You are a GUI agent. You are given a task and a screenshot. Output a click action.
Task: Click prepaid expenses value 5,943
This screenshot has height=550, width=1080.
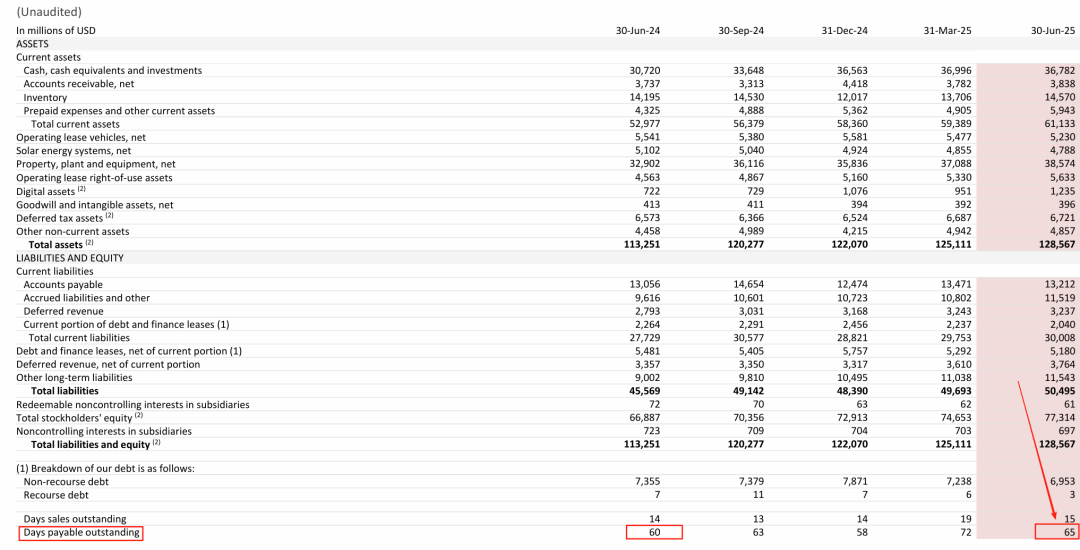tap(1062, 110)
